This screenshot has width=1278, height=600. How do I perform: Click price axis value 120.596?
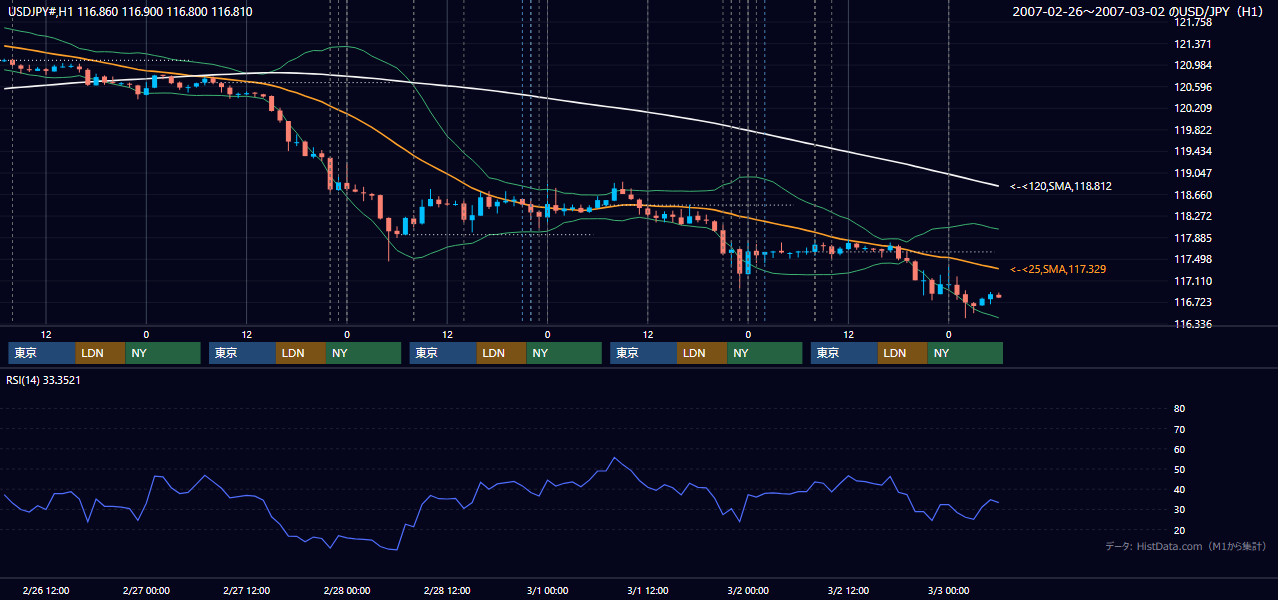coord(1192,87)
